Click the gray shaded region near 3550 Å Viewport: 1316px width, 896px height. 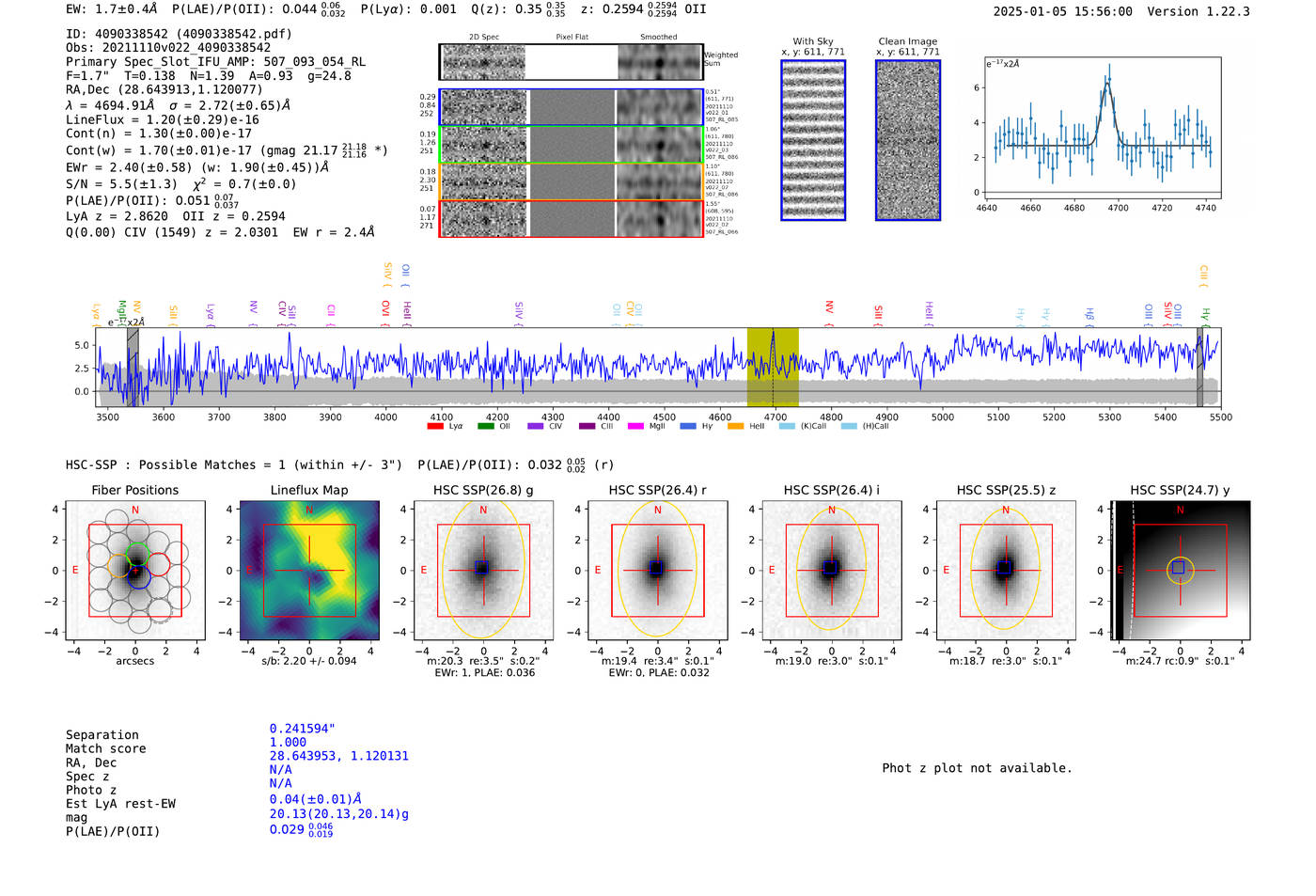pyautogui.click(x=133, y=368)
